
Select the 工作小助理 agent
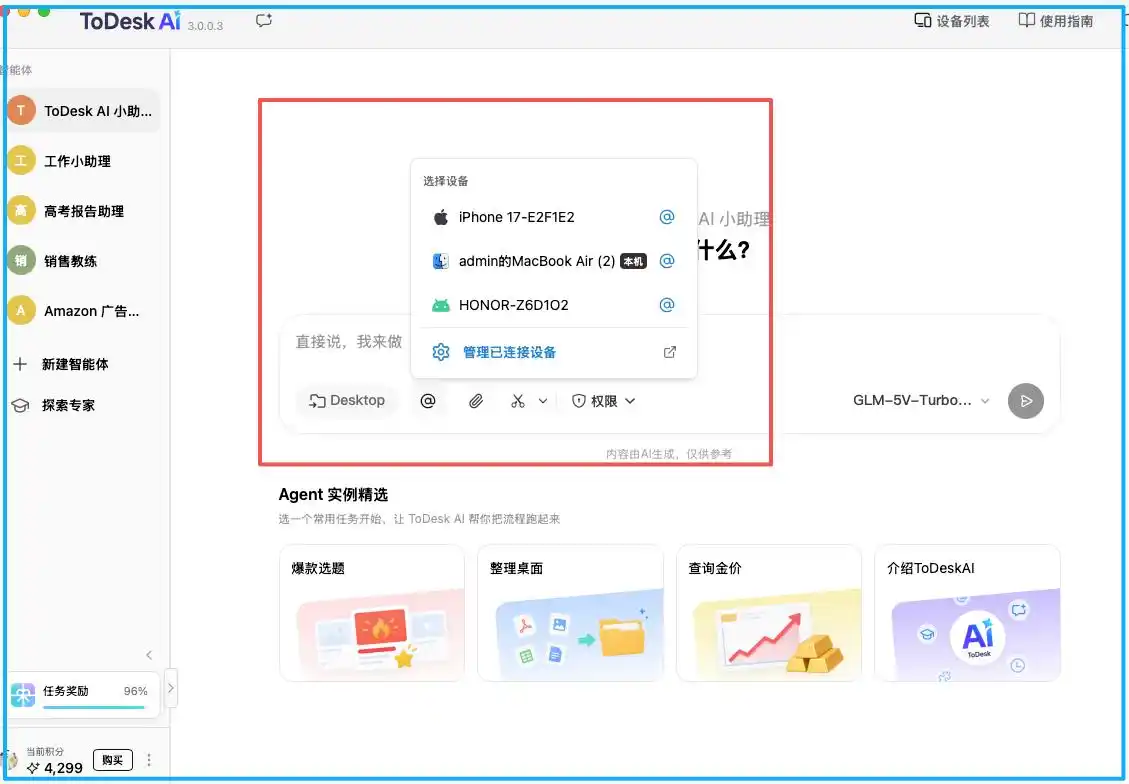point(83,161)
